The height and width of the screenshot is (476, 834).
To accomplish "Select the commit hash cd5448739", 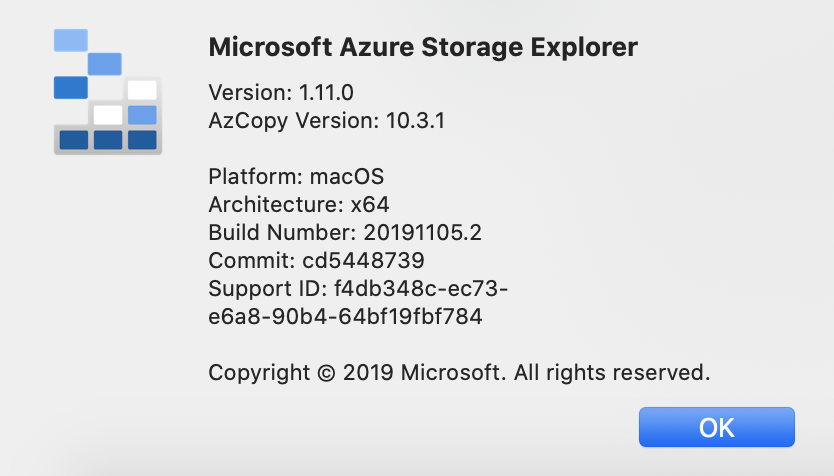I will tap(363, 261).
